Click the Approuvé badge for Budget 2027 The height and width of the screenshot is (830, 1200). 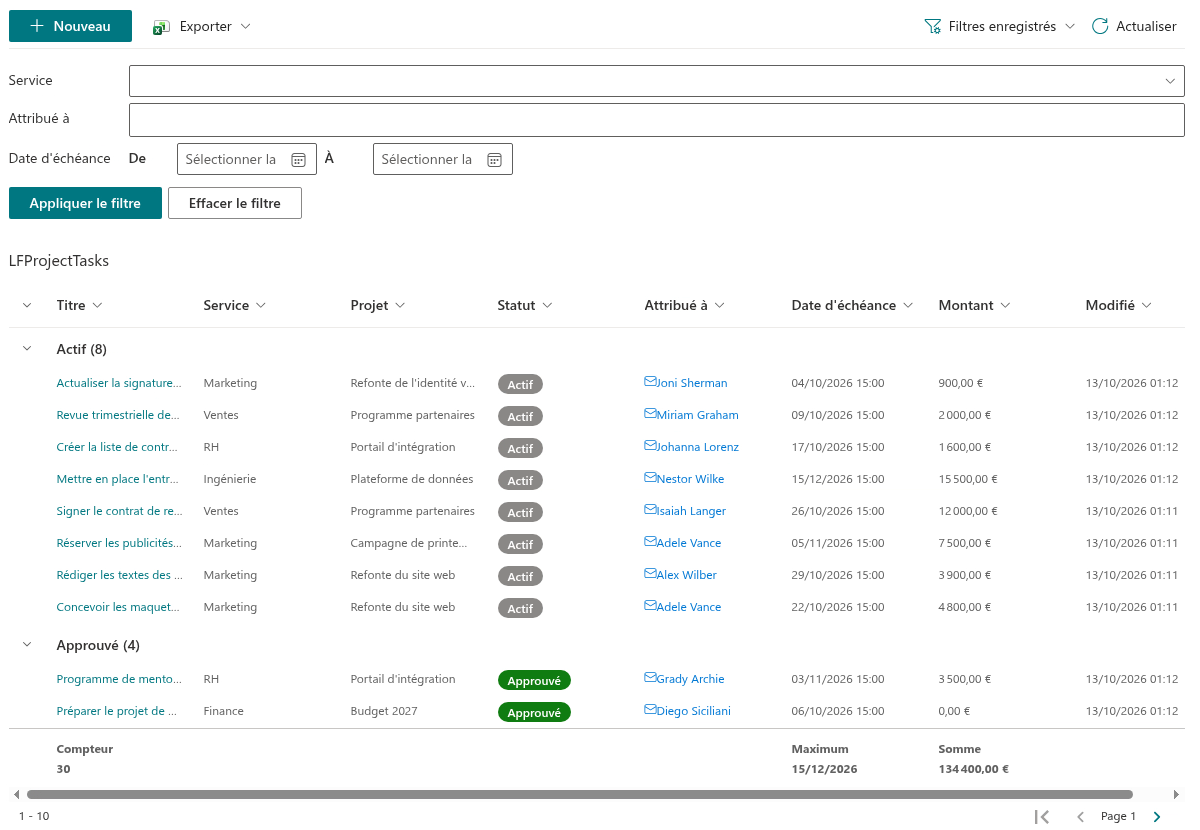tap(534, 712)
